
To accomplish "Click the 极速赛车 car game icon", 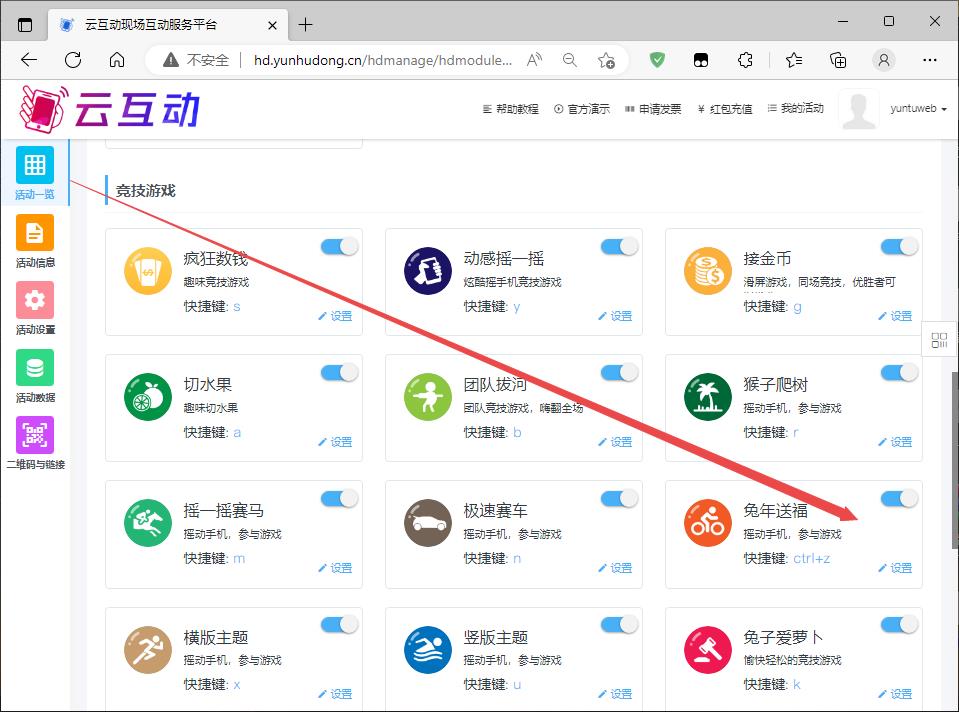I will tap(428, 523).
